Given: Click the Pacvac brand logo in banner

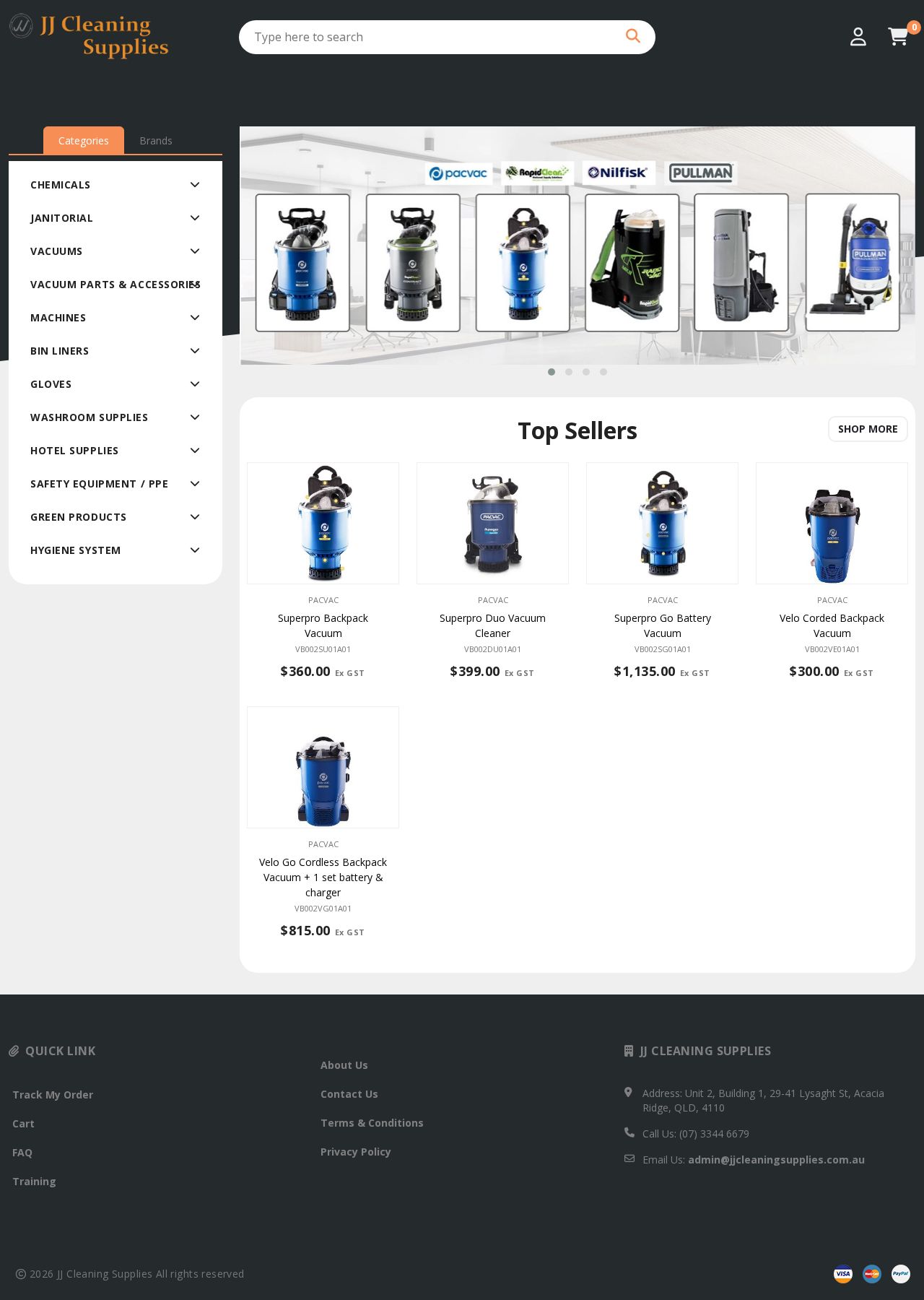Looking at the screenshot, I should pos(458,173).
